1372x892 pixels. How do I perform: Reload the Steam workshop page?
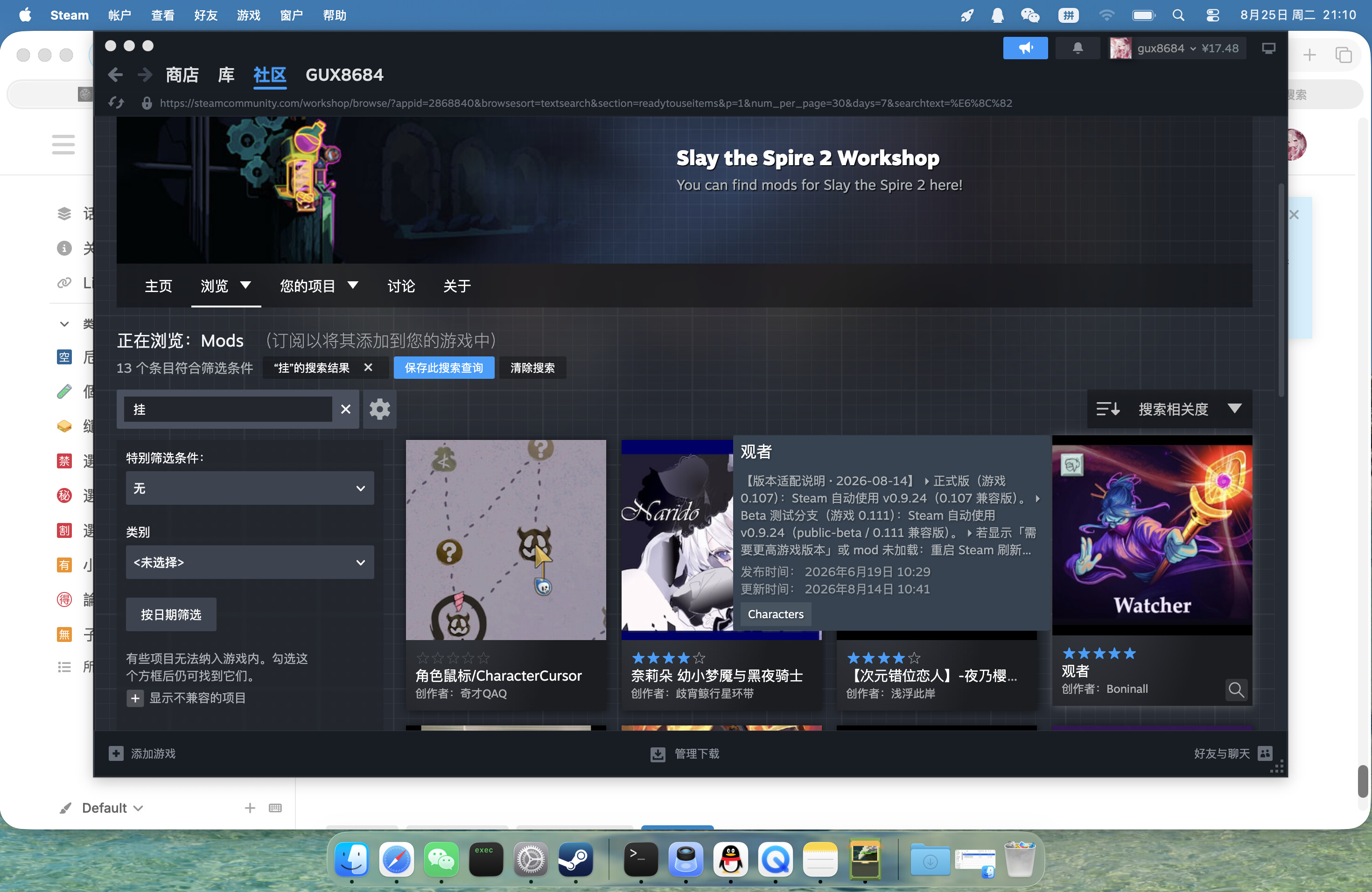[x=116, y=103]
